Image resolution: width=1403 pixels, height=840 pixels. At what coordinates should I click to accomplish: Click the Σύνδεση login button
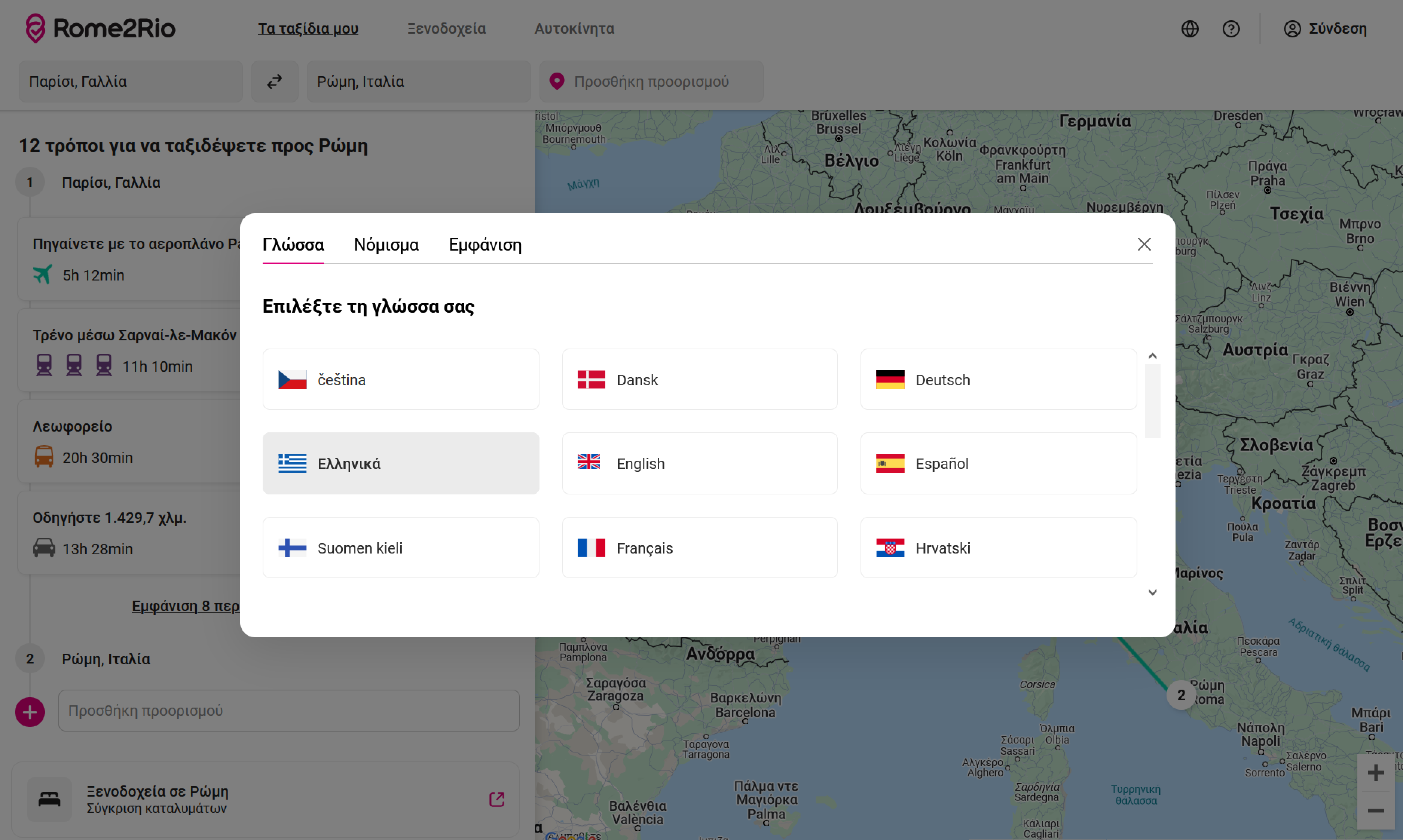pos(1325,29)
